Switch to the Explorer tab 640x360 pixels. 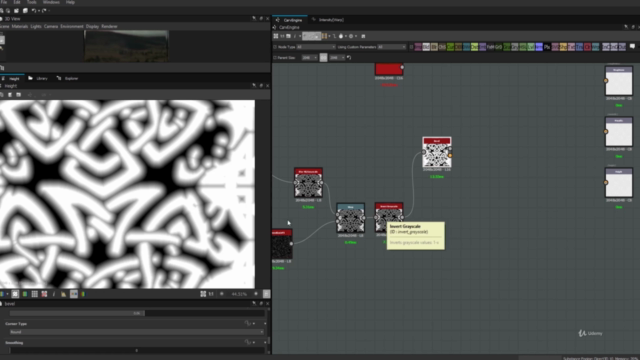point(67,78)
